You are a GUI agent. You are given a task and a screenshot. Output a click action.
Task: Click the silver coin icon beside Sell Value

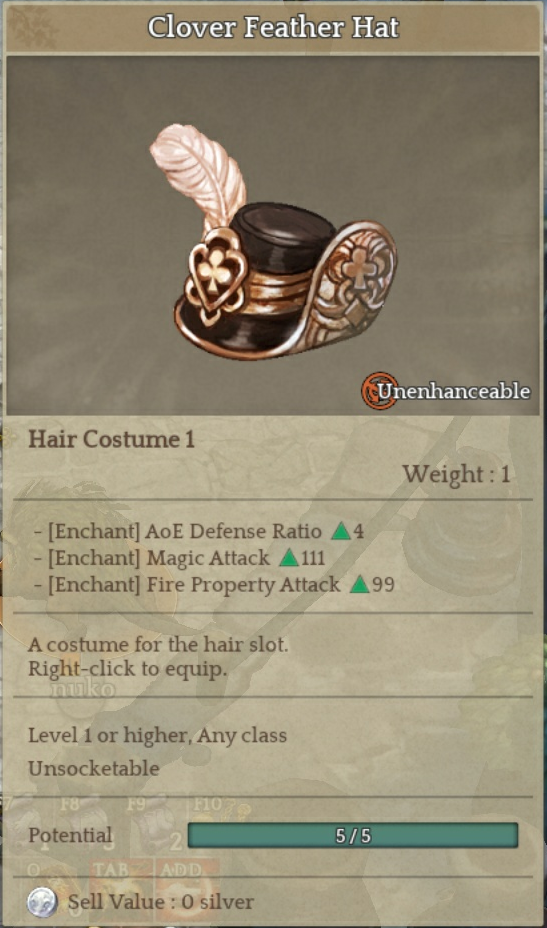click(43, 902)
